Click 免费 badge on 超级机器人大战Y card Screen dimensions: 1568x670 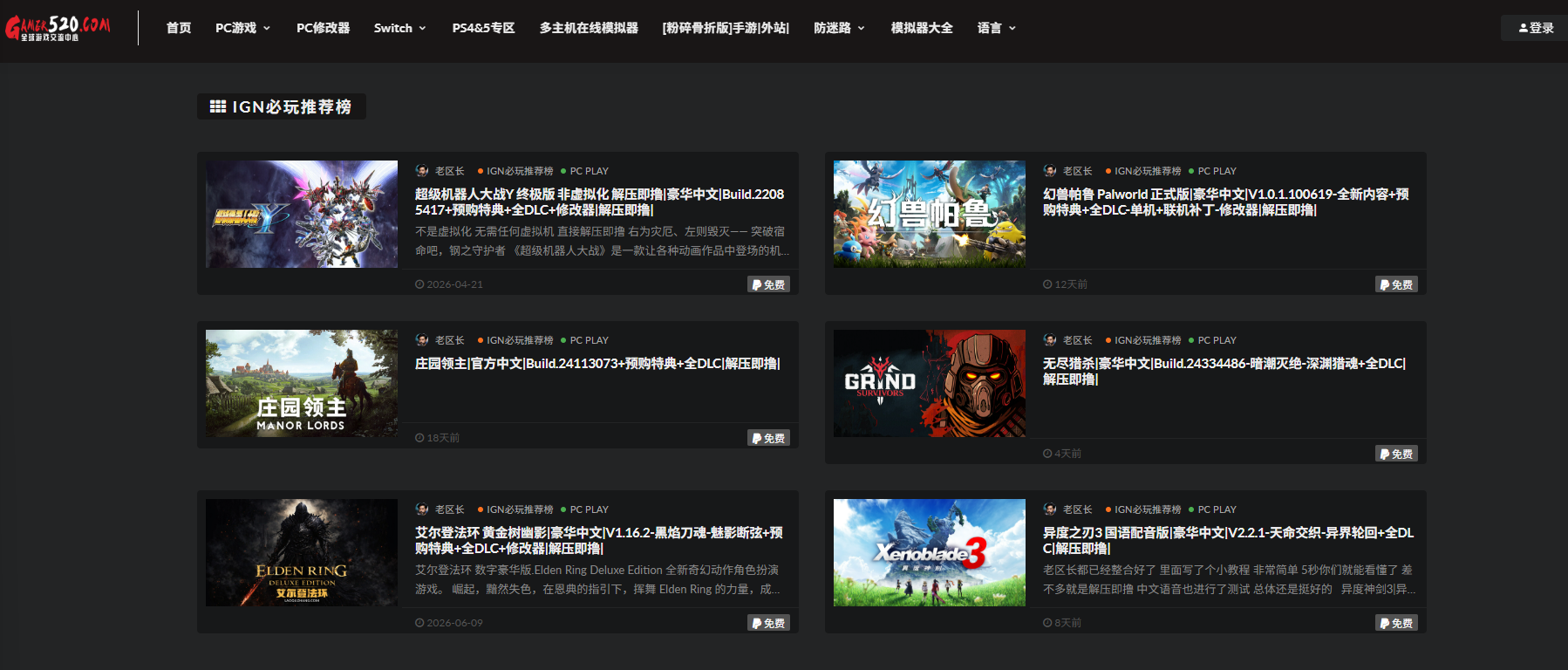[768, 284]
